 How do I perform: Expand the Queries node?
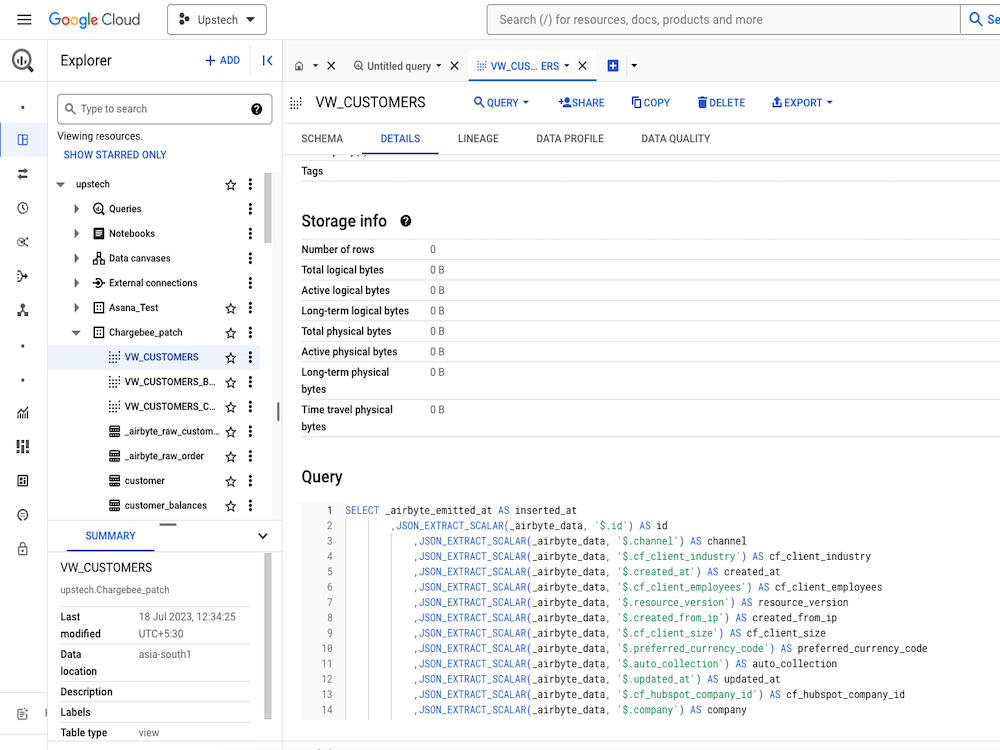pyautogui.click(x=77, y=209)
